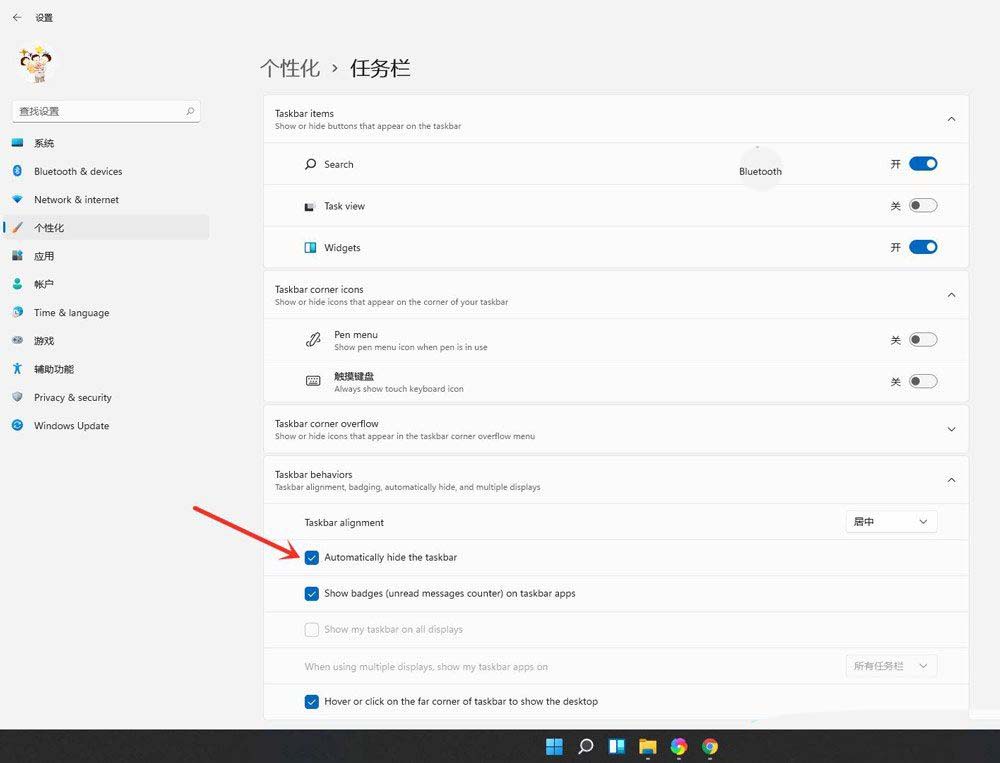The width and height of the screenshot is (1000, 763).
Task: Click the Task view icon in settings list
Action: coord(313,205)
